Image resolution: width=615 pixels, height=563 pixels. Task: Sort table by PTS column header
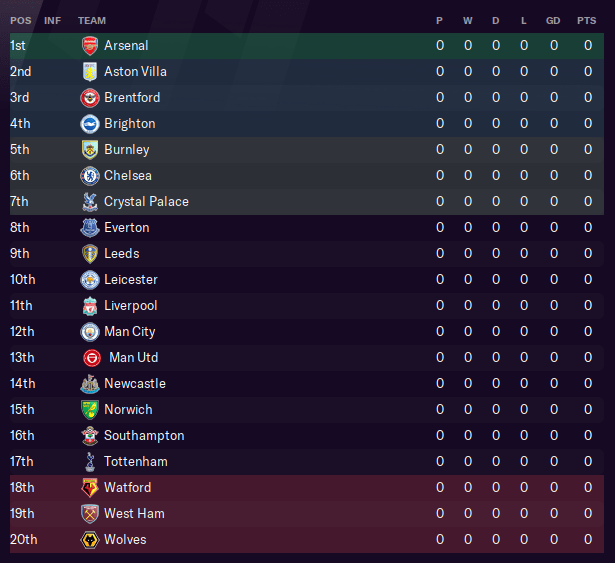[586, 20]
